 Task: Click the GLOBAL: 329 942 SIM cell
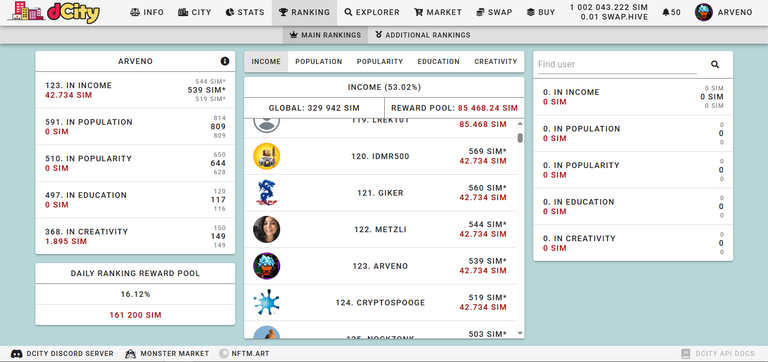pyautogui.click(x=314, y=108)
